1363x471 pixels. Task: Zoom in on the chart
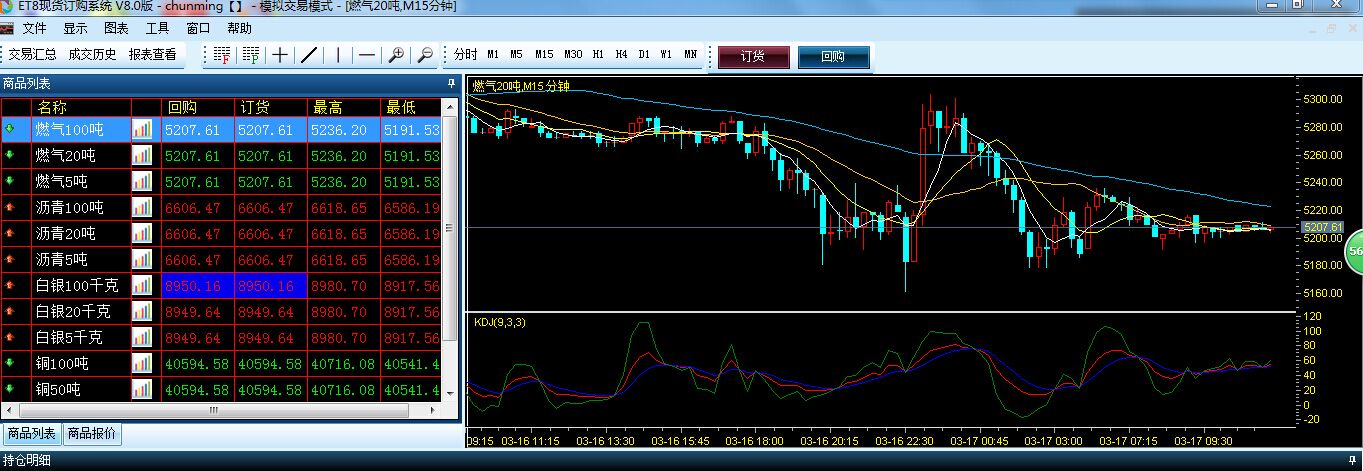point(396,55)
